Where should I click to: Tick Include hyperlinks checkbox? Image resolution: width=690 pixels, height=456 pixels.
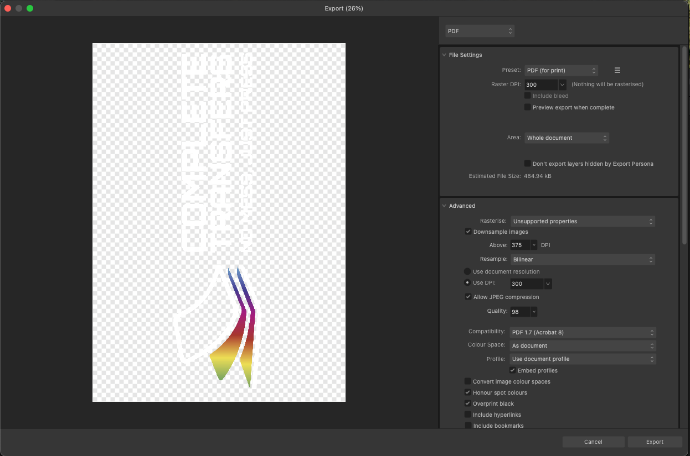click(467, 414)
